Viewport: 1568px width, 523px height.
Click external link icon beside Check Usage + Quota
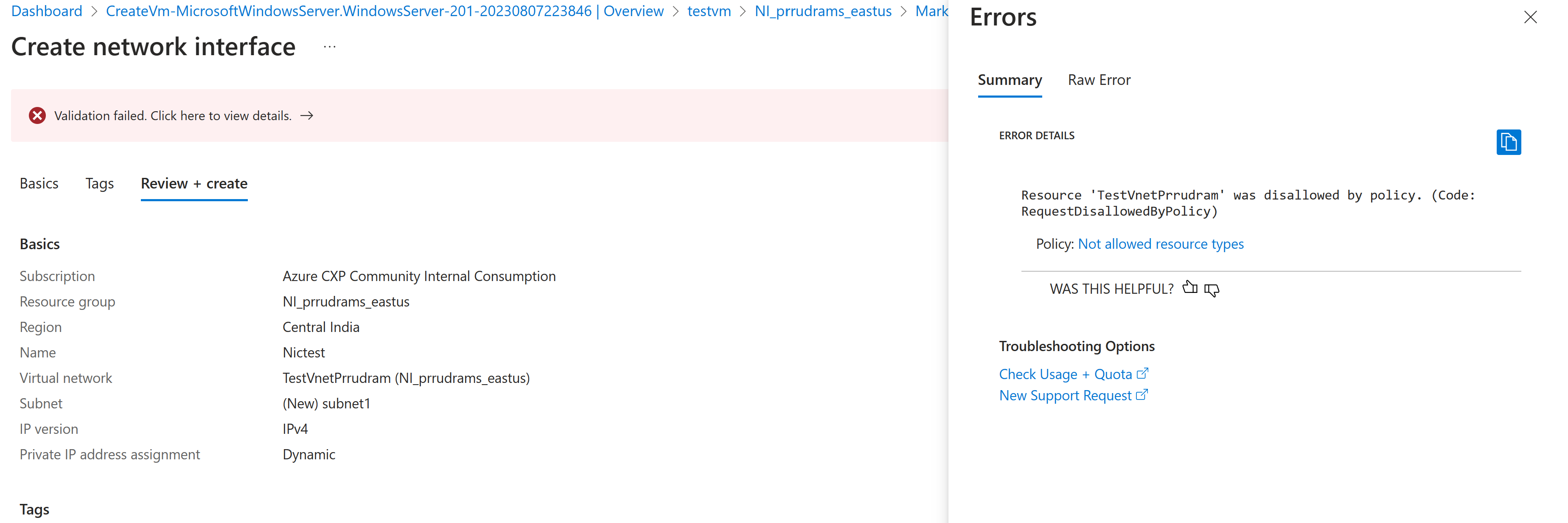[x=1142, y=373]
